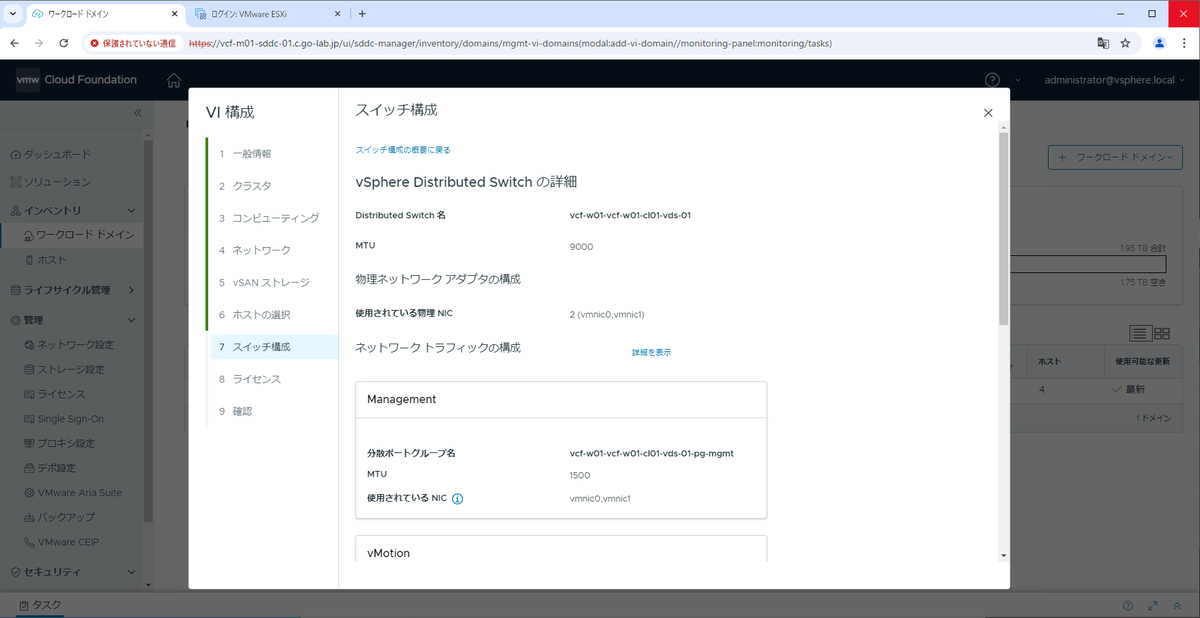Click 詳細を表示 link
Image resolution: width=1200 pixels, height=618 pixels.
tap(651, 353)
